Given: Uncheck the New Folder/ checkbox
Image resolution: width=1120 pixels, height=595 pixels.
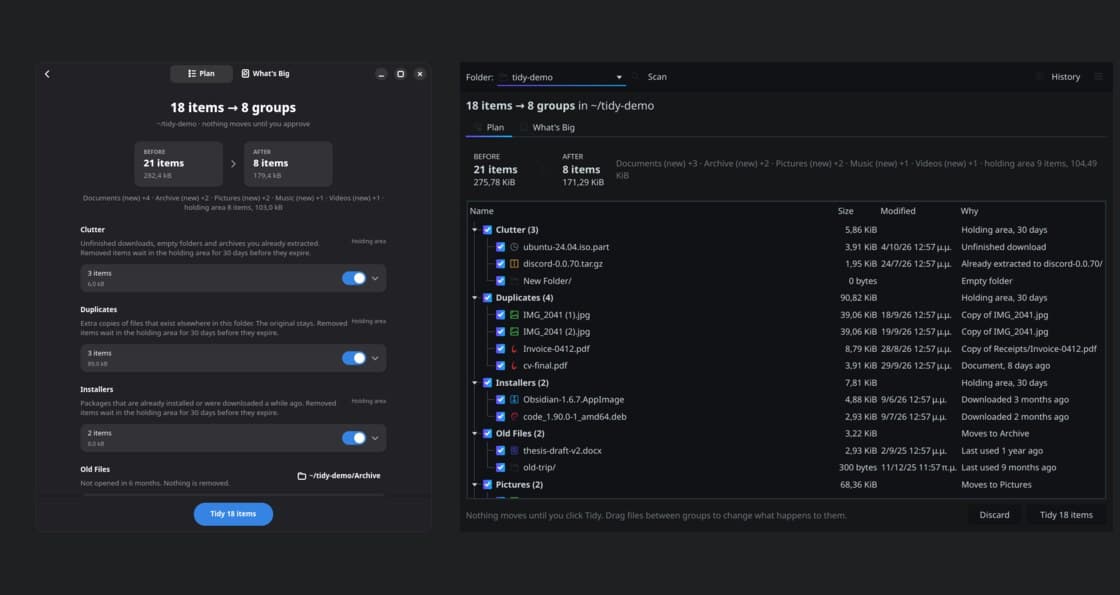Looking at the screenshot, I should [x=500, y=281].
